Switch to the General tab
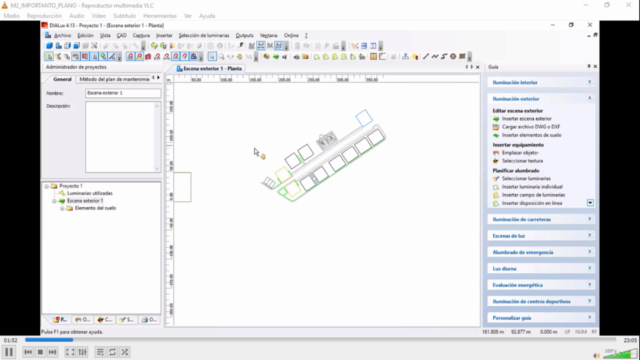The height and width of the screenshot is (360, 640). [x=62, y=79]
